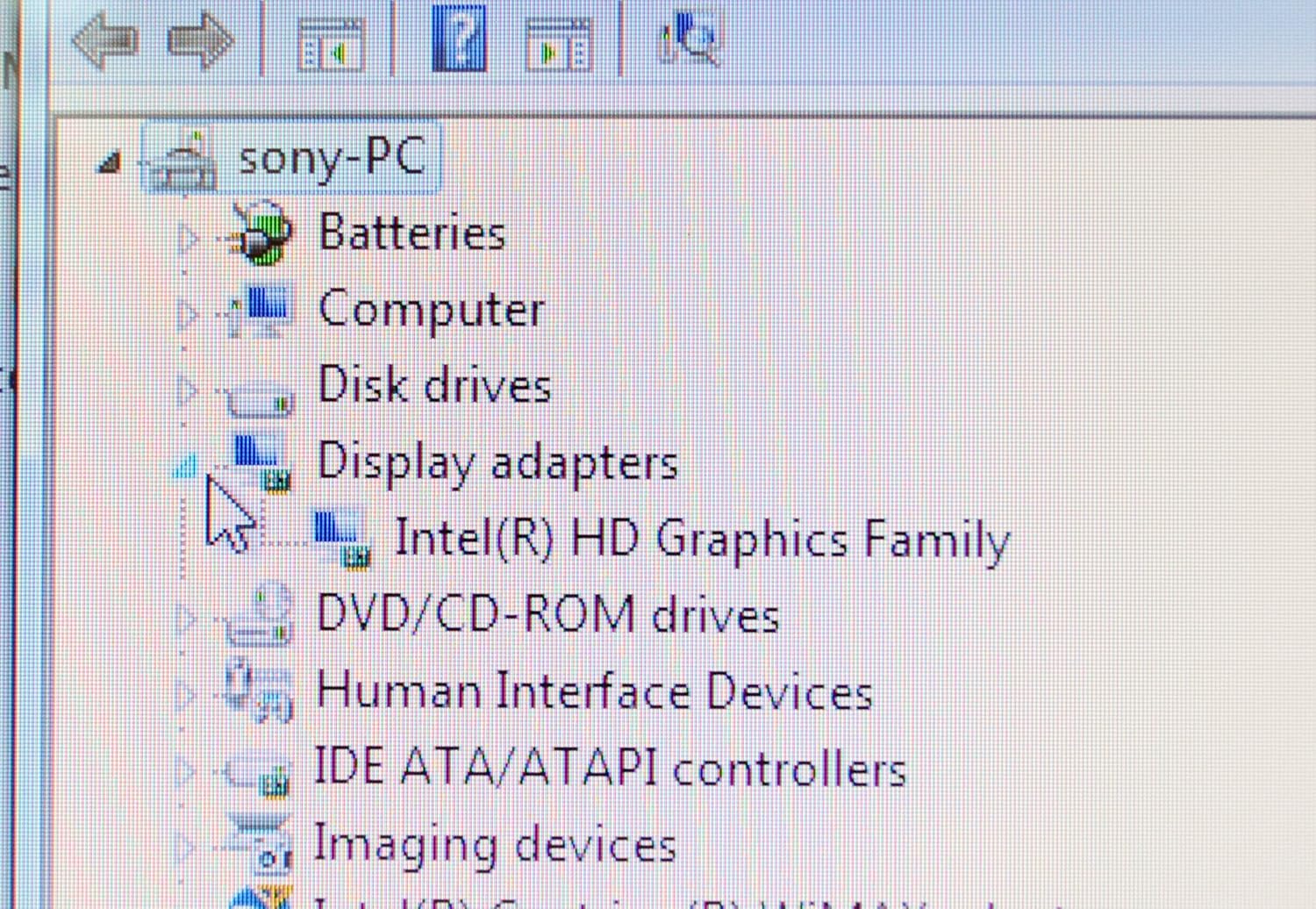This screenshot has height=909, width=1316.
Task: Click the Batteries category icon
Action: click(x=259, y=233)
